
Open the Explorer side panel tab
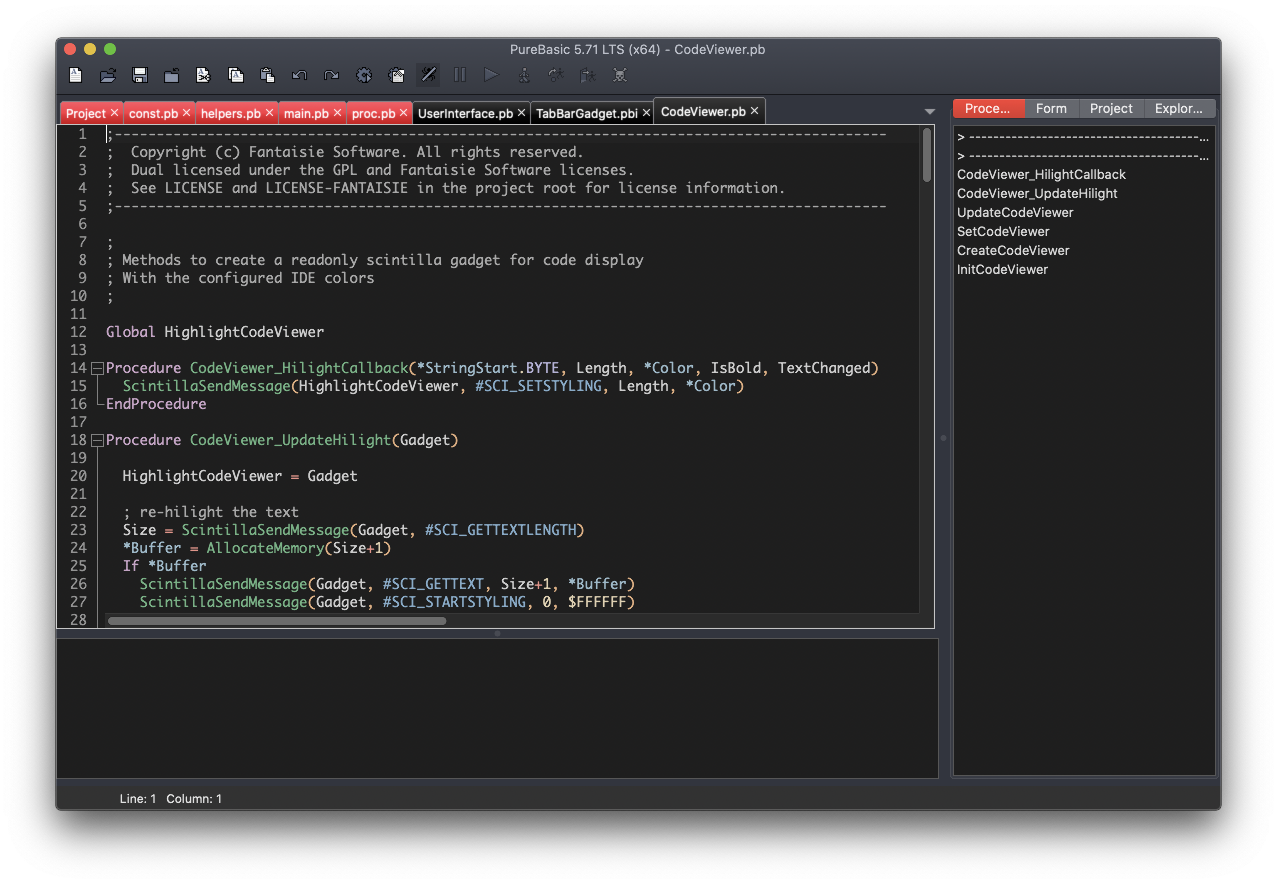(x=1179, y=108)
